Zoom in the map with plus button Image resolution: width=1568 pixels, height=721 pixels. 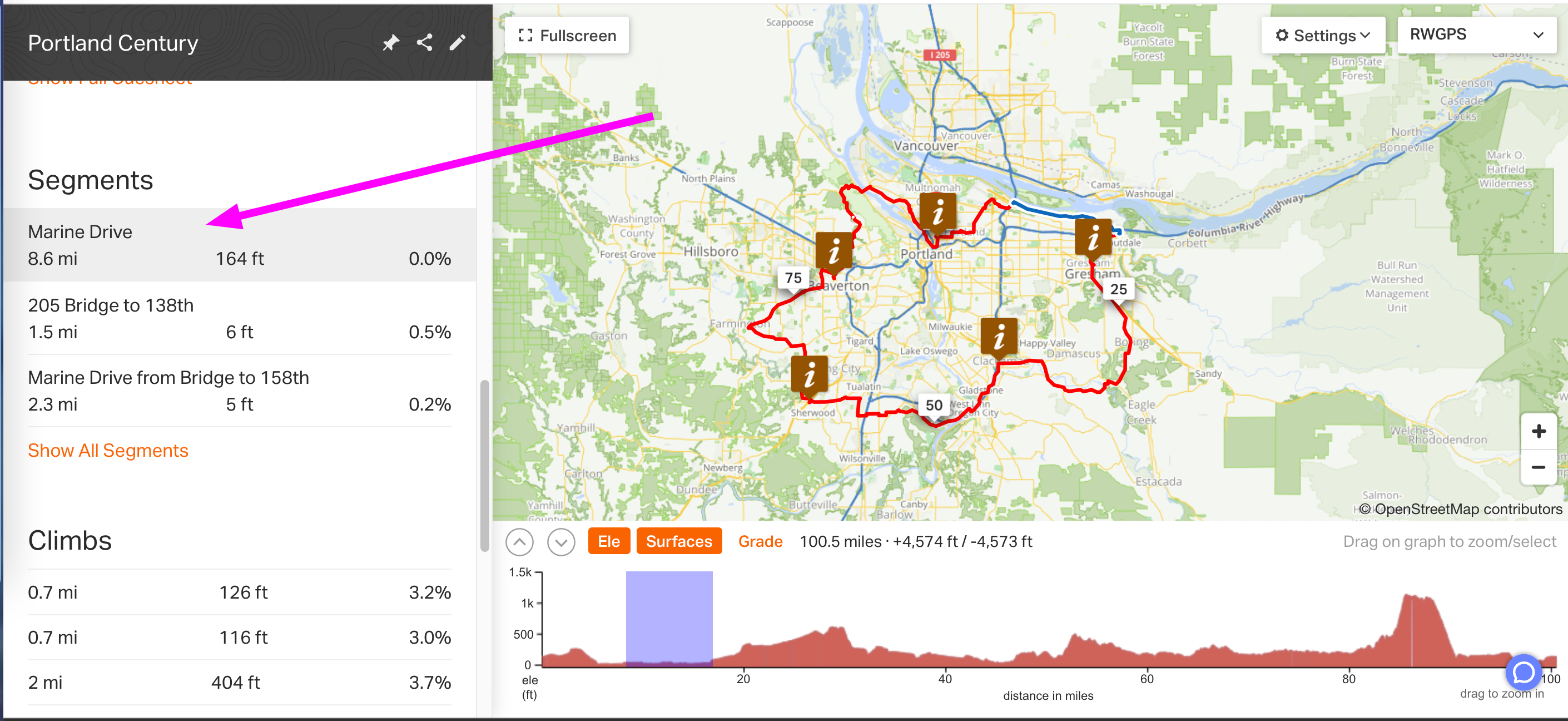click(1538, 432)
